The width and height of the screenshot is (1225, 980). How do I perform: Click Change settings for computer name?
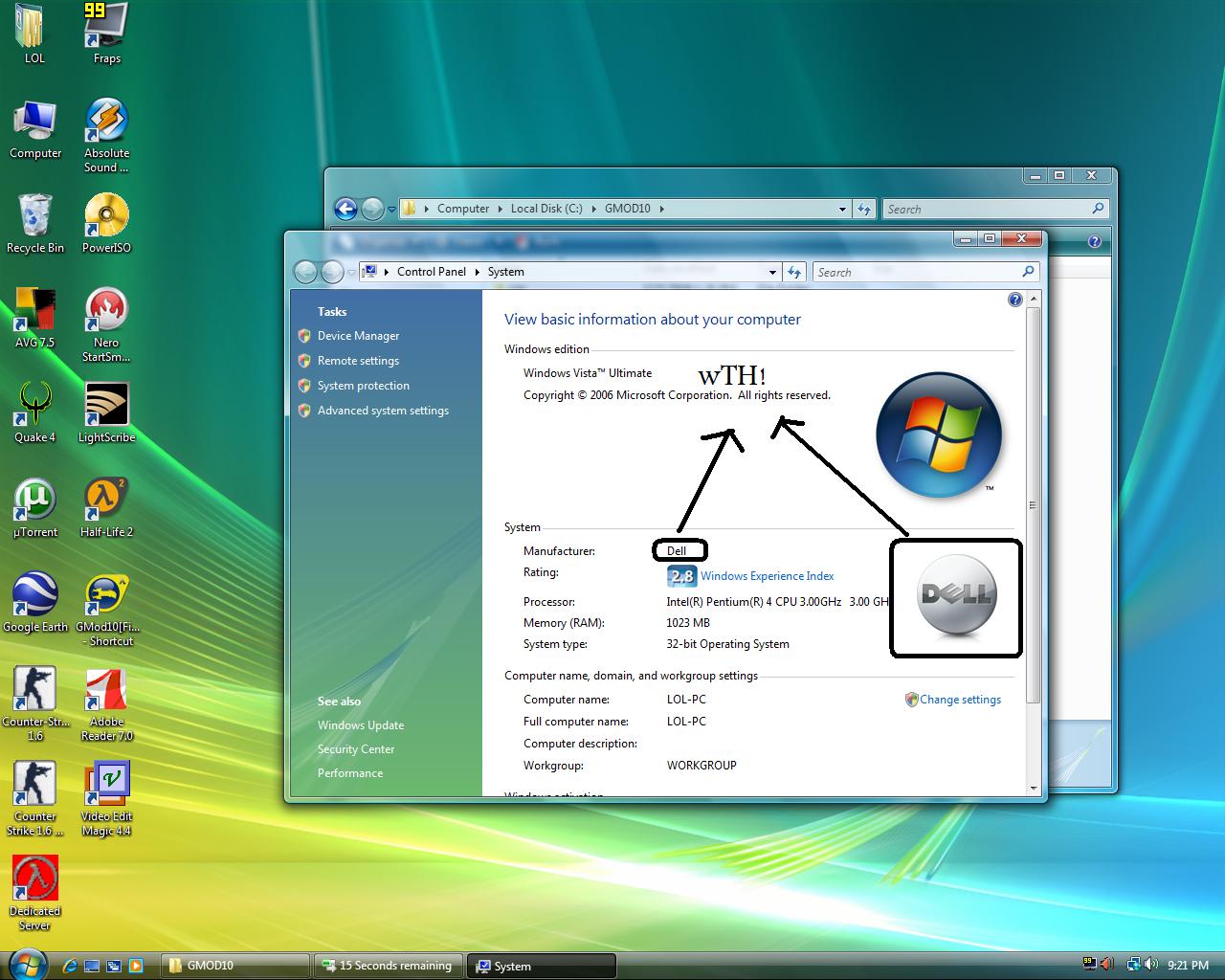(960, 700)
